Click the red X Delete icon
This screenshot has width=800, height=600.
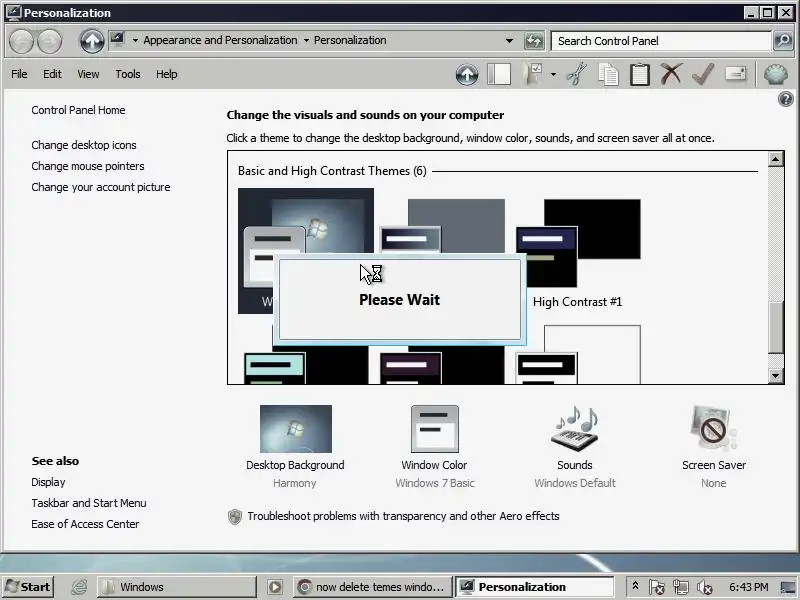pos(671,74)
